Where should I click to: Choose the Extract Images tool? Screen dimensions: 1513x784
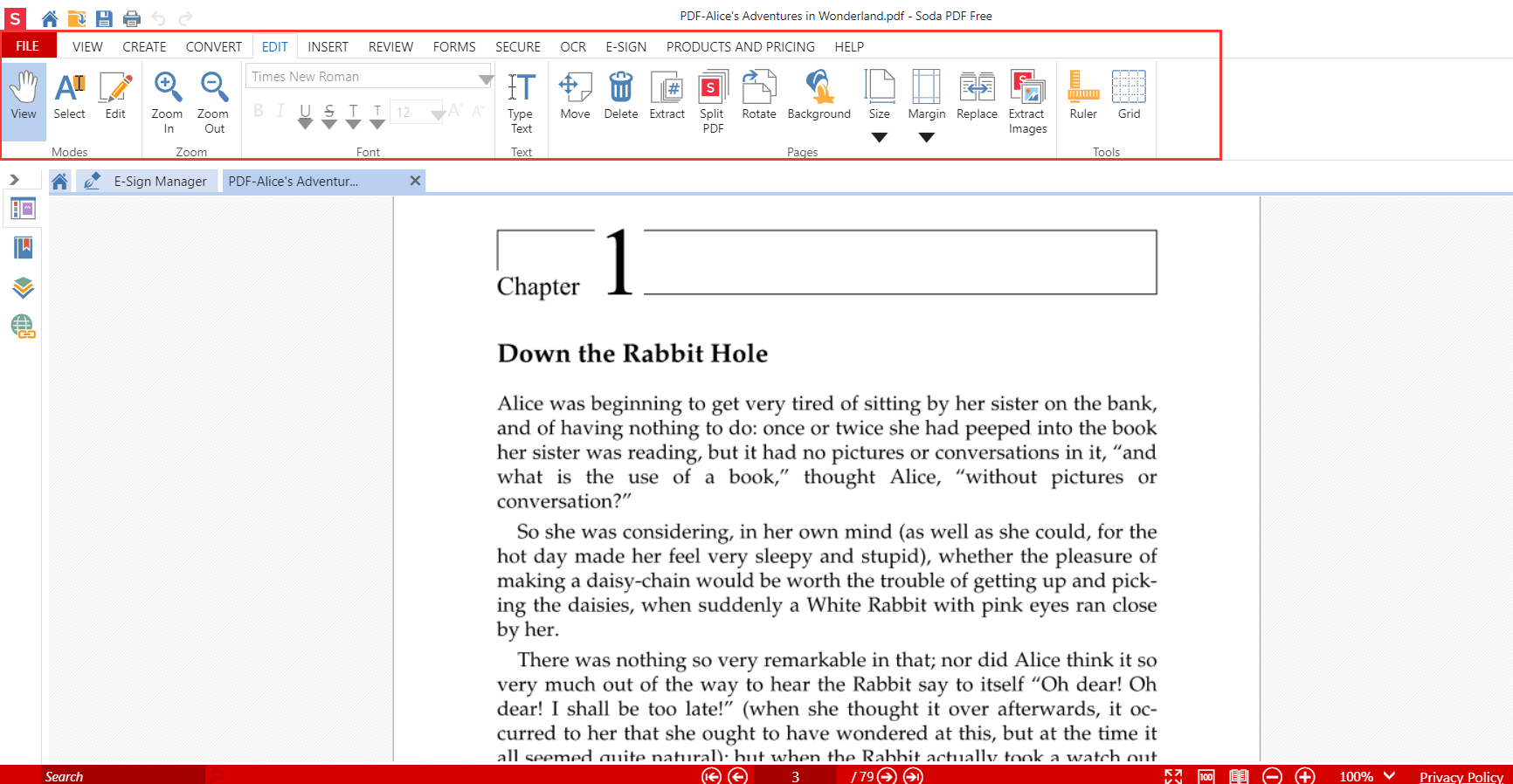tap(1027, 100)
